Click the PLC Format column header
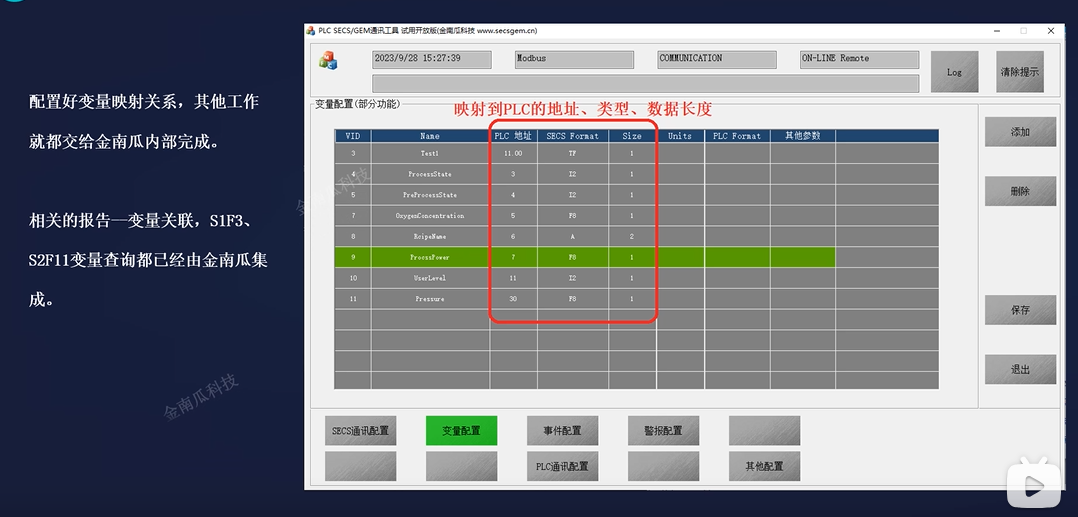This screenshot has width=1078, height=517. [x=737, y=136]
